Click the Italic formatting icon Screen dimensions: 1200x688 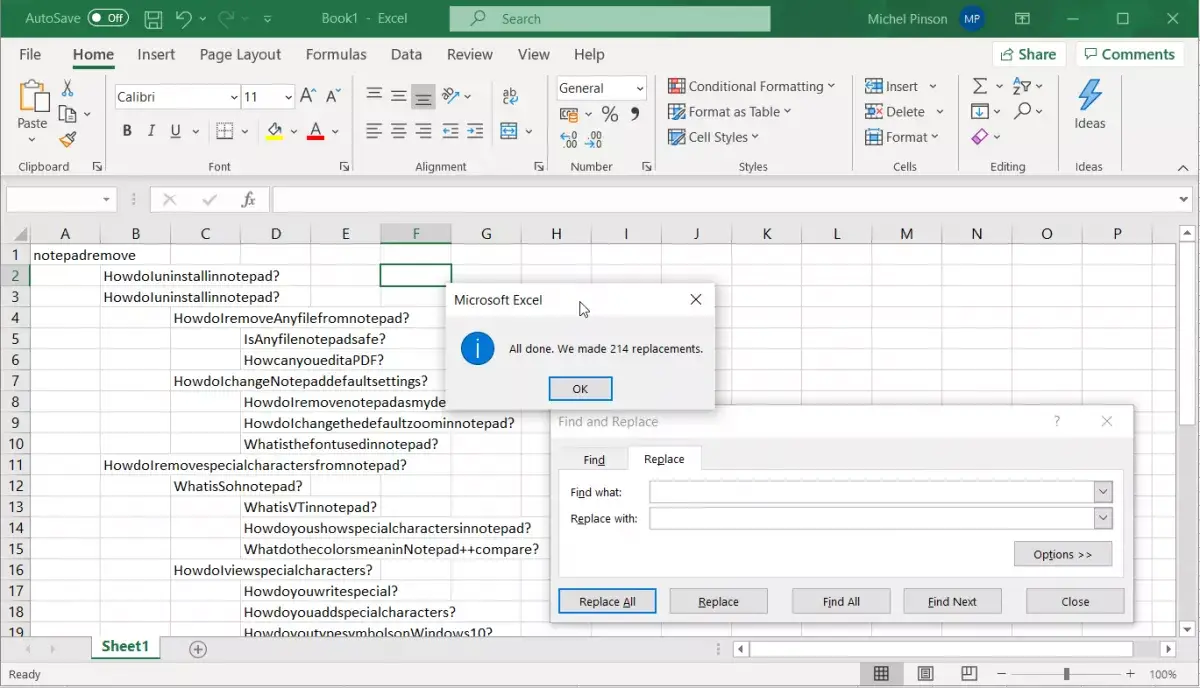pos(151,131)
